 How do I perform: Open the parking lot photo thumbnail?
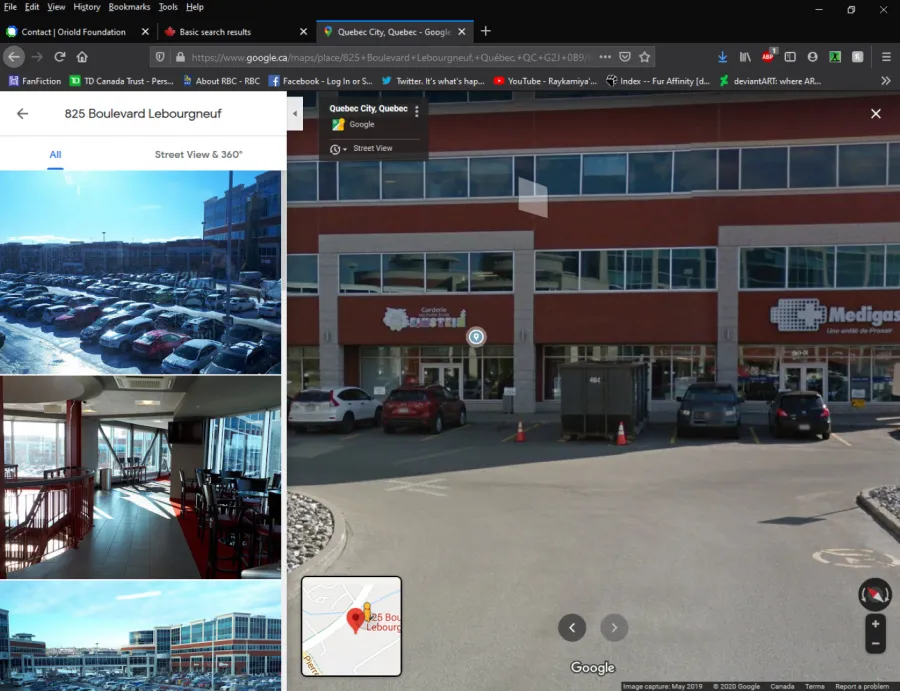point(141,273)
